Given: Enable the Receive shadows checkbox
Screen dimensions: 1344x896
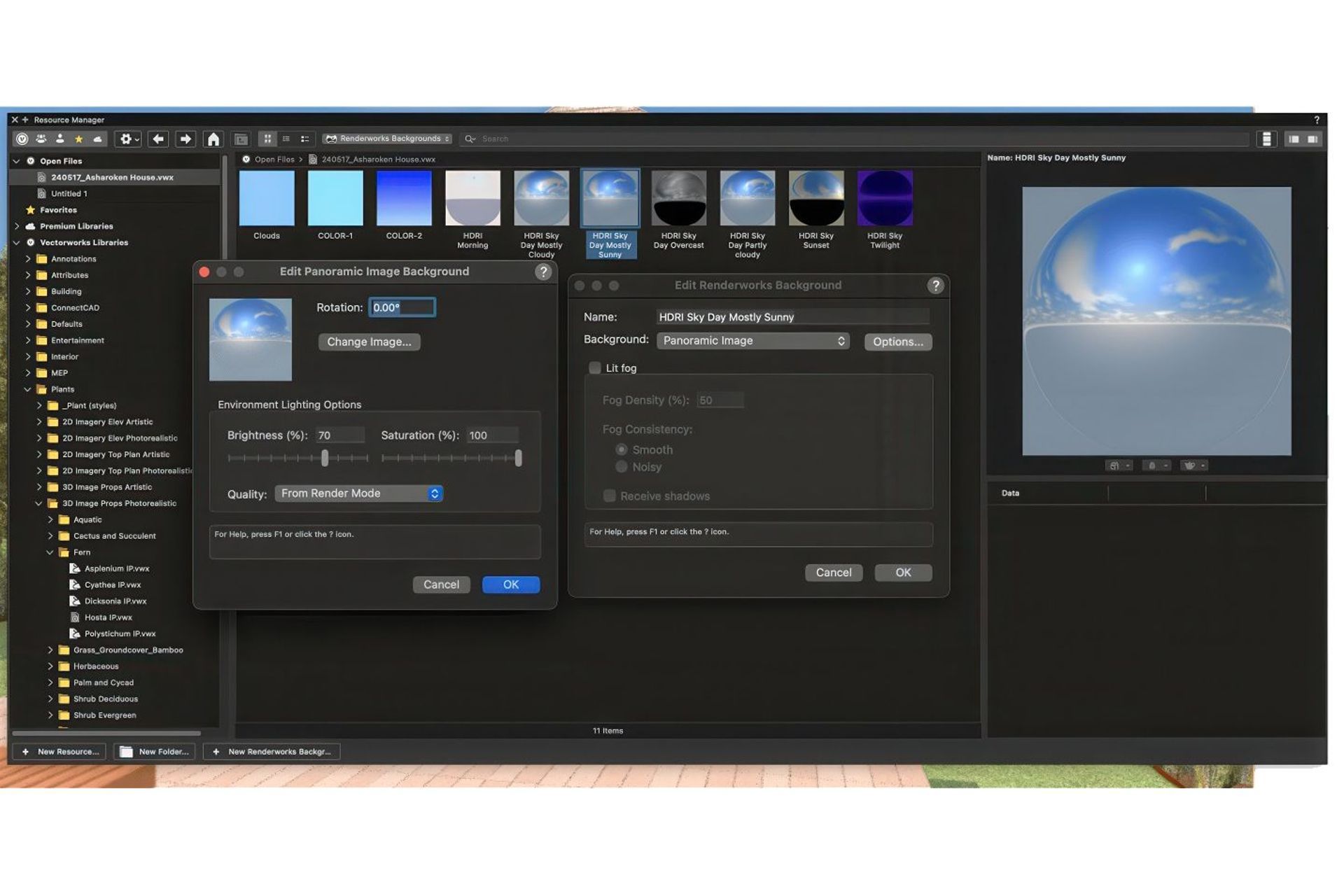Looking at the screenshot, I should [609, 496].
